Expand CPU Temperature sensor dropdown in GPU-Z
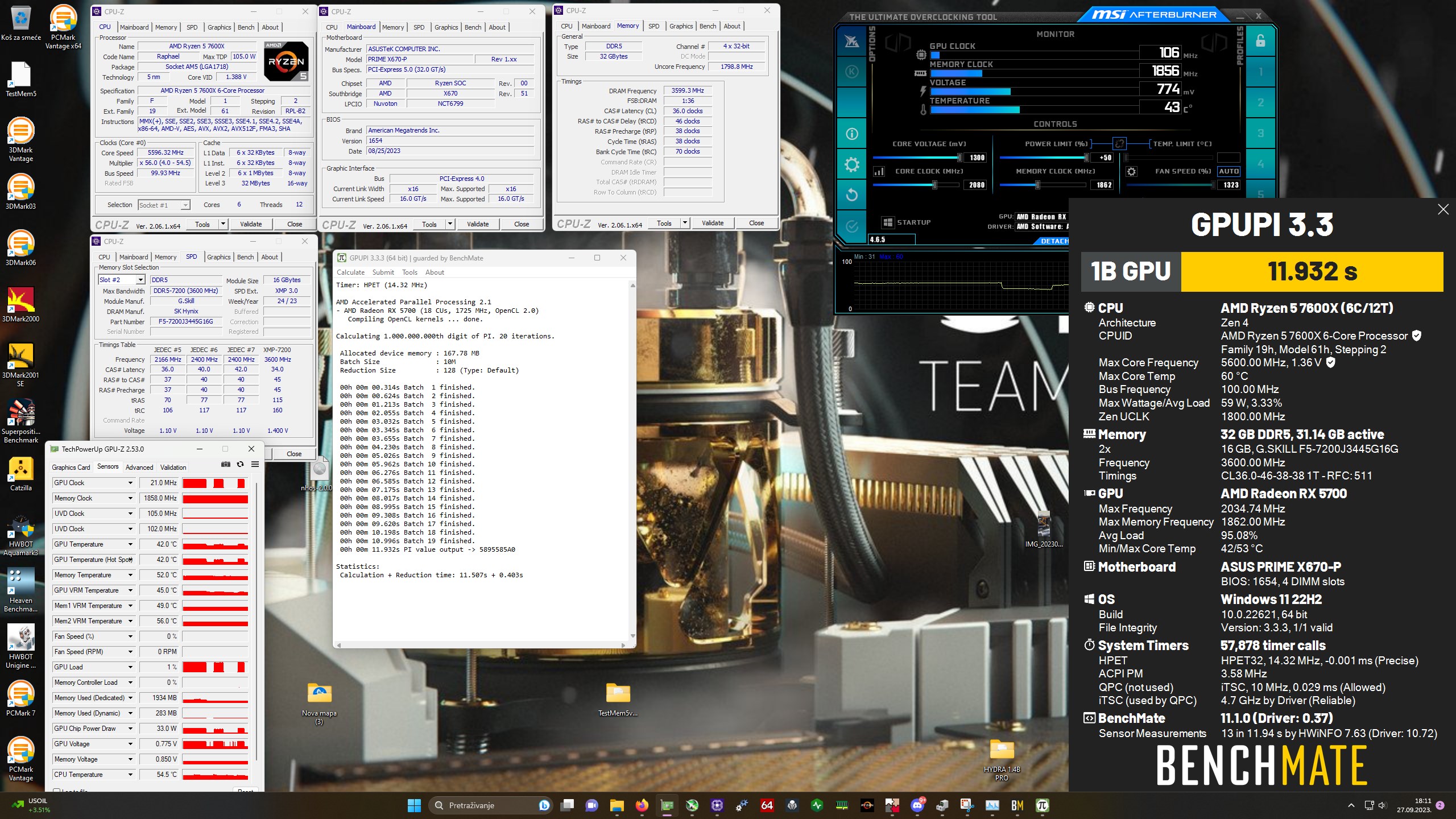This screenshot has height=819, width=1456. tap(130, 775)
